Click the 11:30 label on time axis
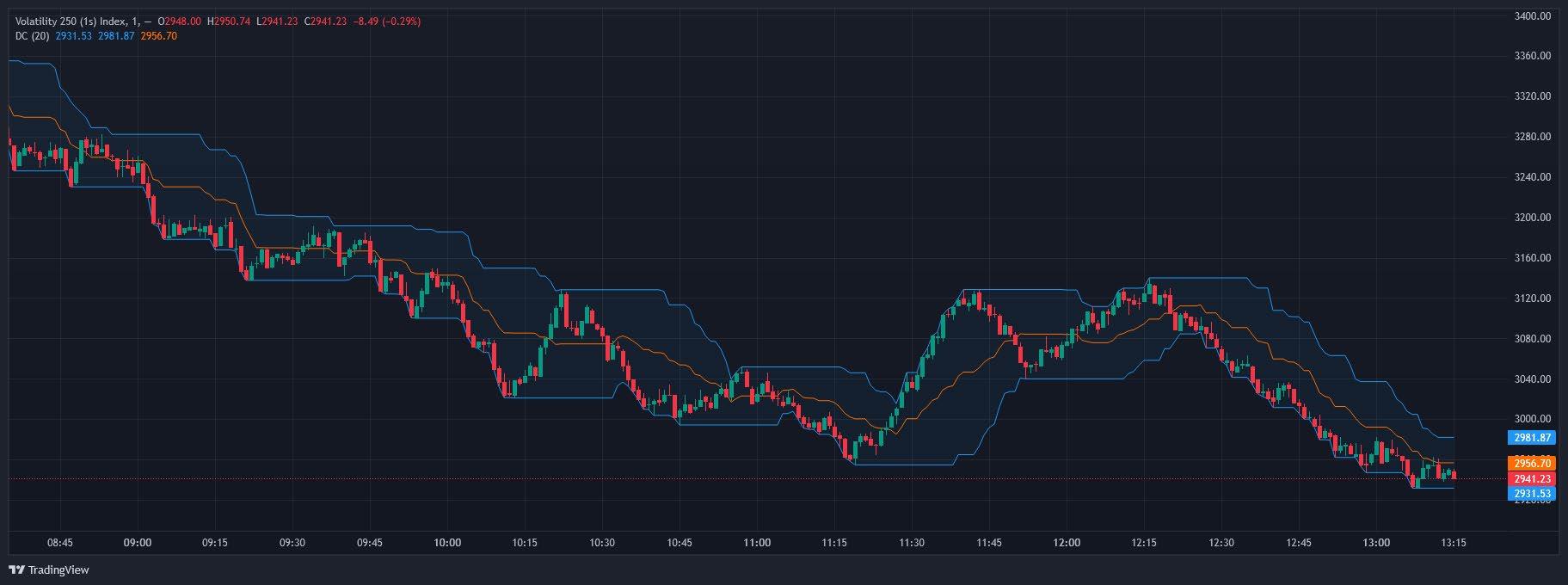Viewport: 1568px width, 585px height. [912, 543]
